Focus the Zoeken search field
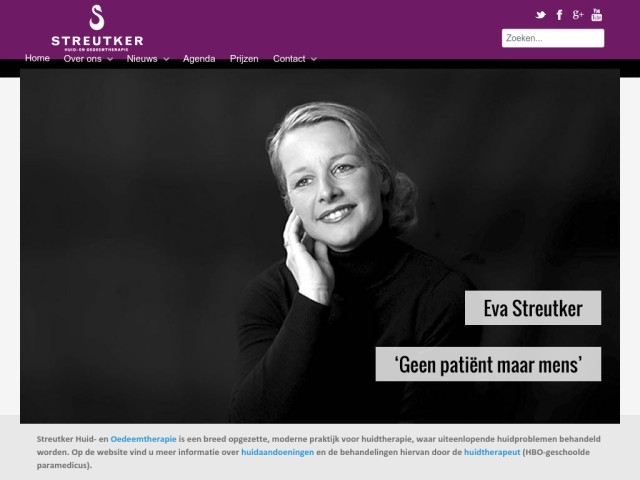Viewport: 640px width, 480px height. (553, 38)
